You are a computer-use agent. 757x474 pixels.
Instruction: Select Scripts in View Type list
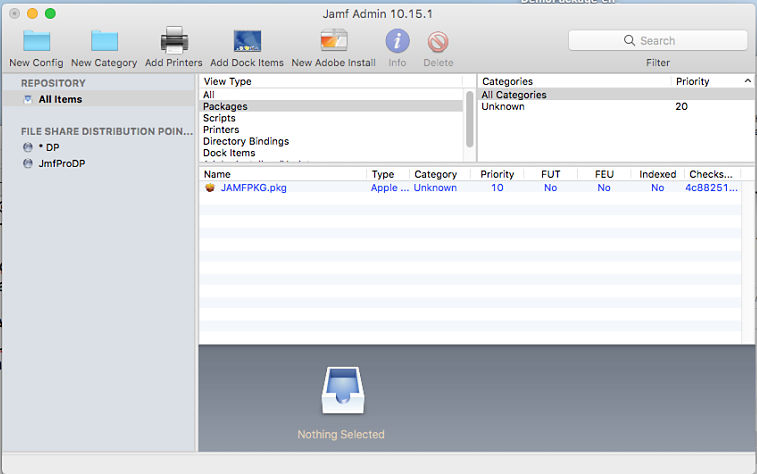[x=331, y=118]
